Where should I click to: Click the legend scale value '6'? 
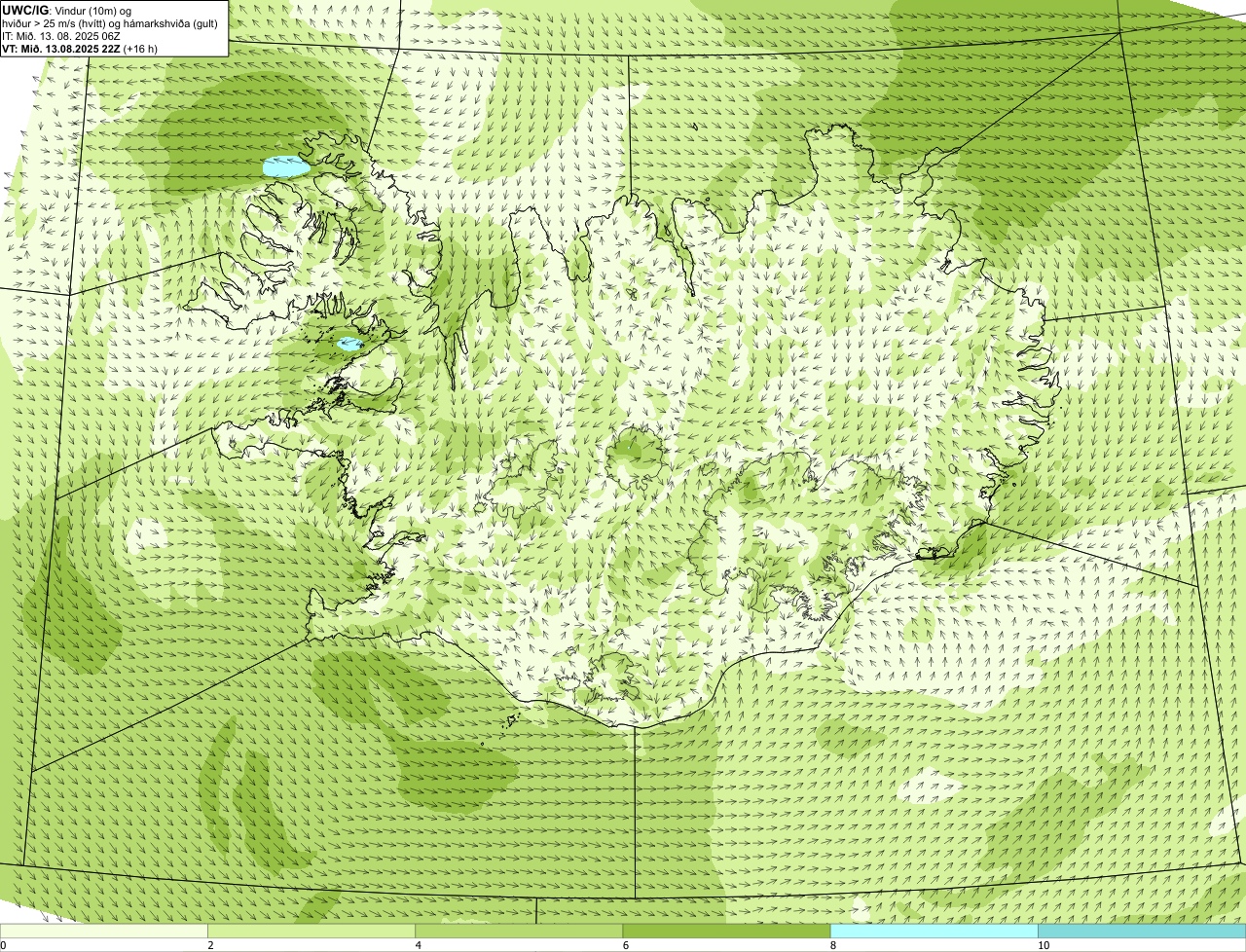pyautogui.click(x=626, y=945)
